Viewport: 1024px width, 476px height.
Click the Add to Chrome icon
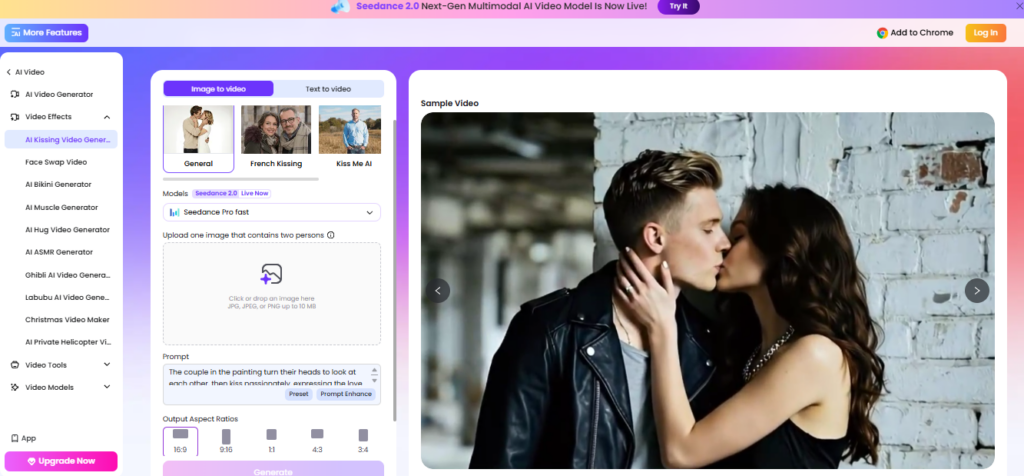tap(882, 33)
